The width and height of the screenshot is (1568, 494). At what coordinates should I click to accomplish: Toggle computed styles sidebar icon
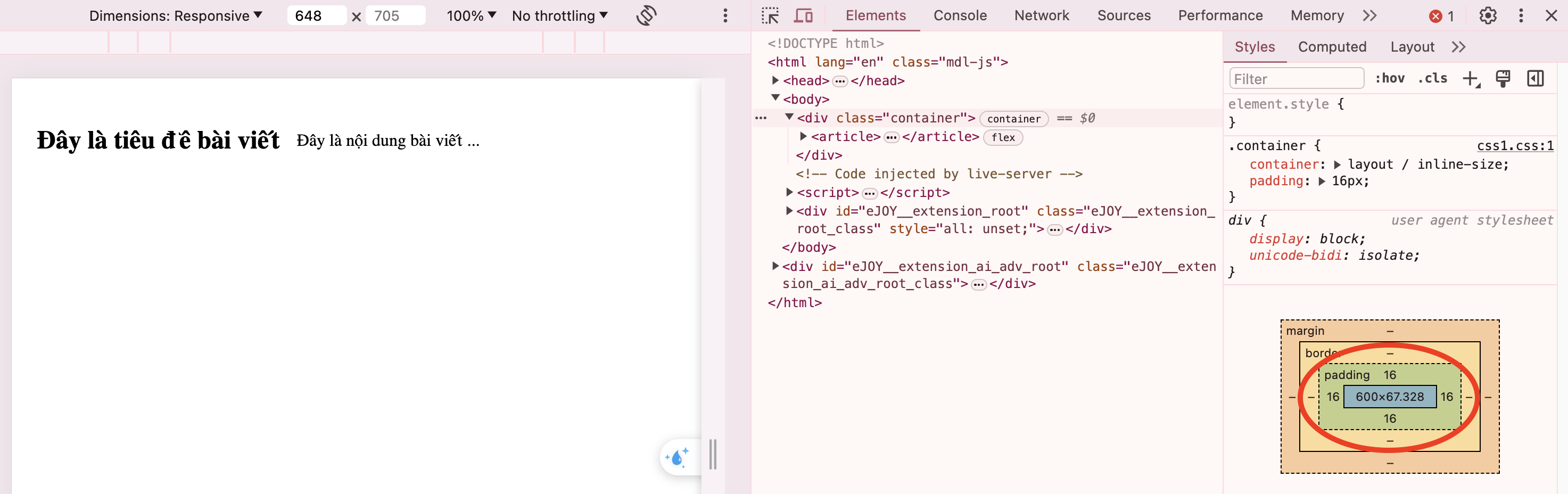(x=1535, y=79)
